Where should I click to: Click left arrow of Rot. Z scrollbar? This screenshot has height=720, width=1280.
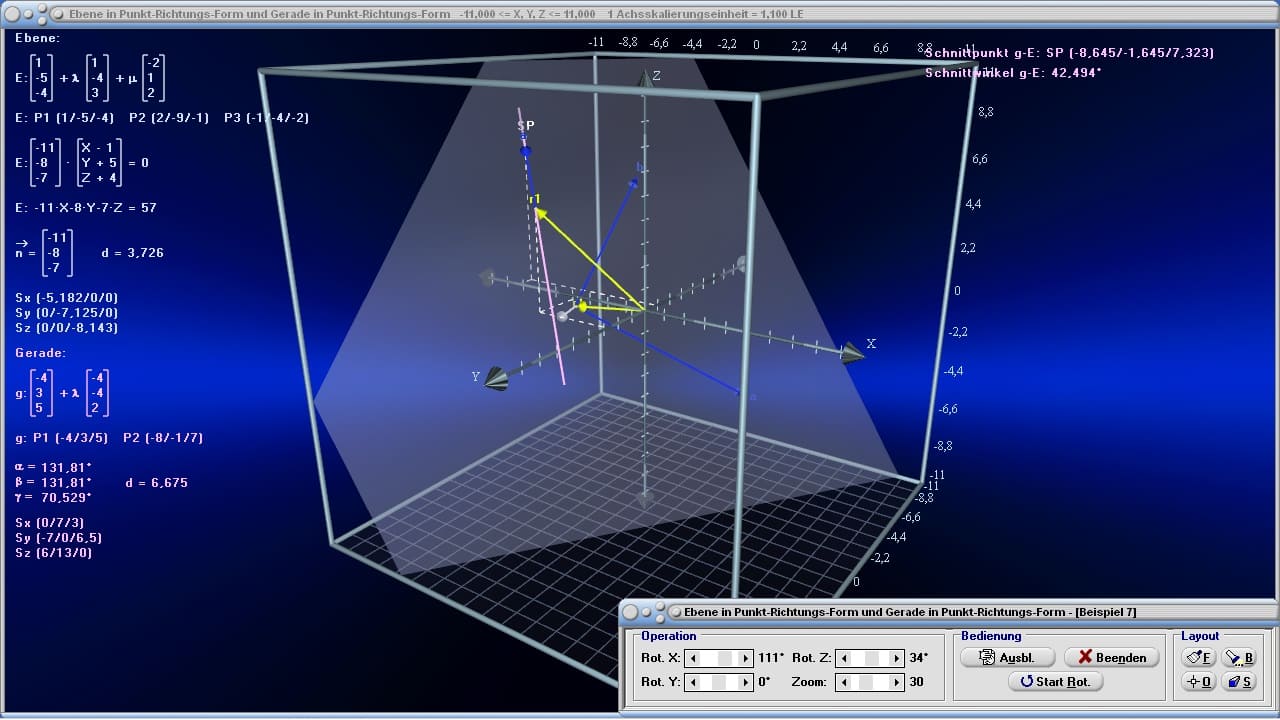point(844,658)
